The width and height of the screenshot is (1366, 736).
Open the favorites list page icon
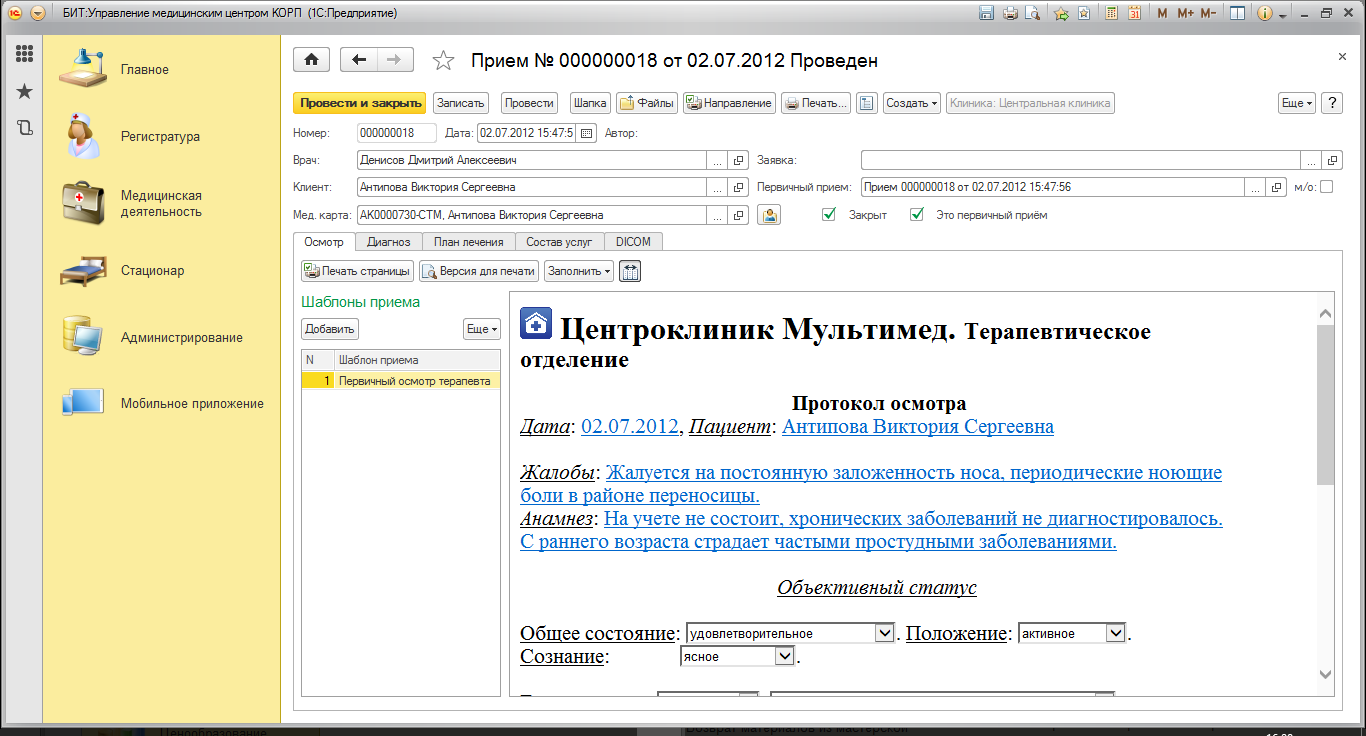pyautogui.click(x=1084, y=14)
